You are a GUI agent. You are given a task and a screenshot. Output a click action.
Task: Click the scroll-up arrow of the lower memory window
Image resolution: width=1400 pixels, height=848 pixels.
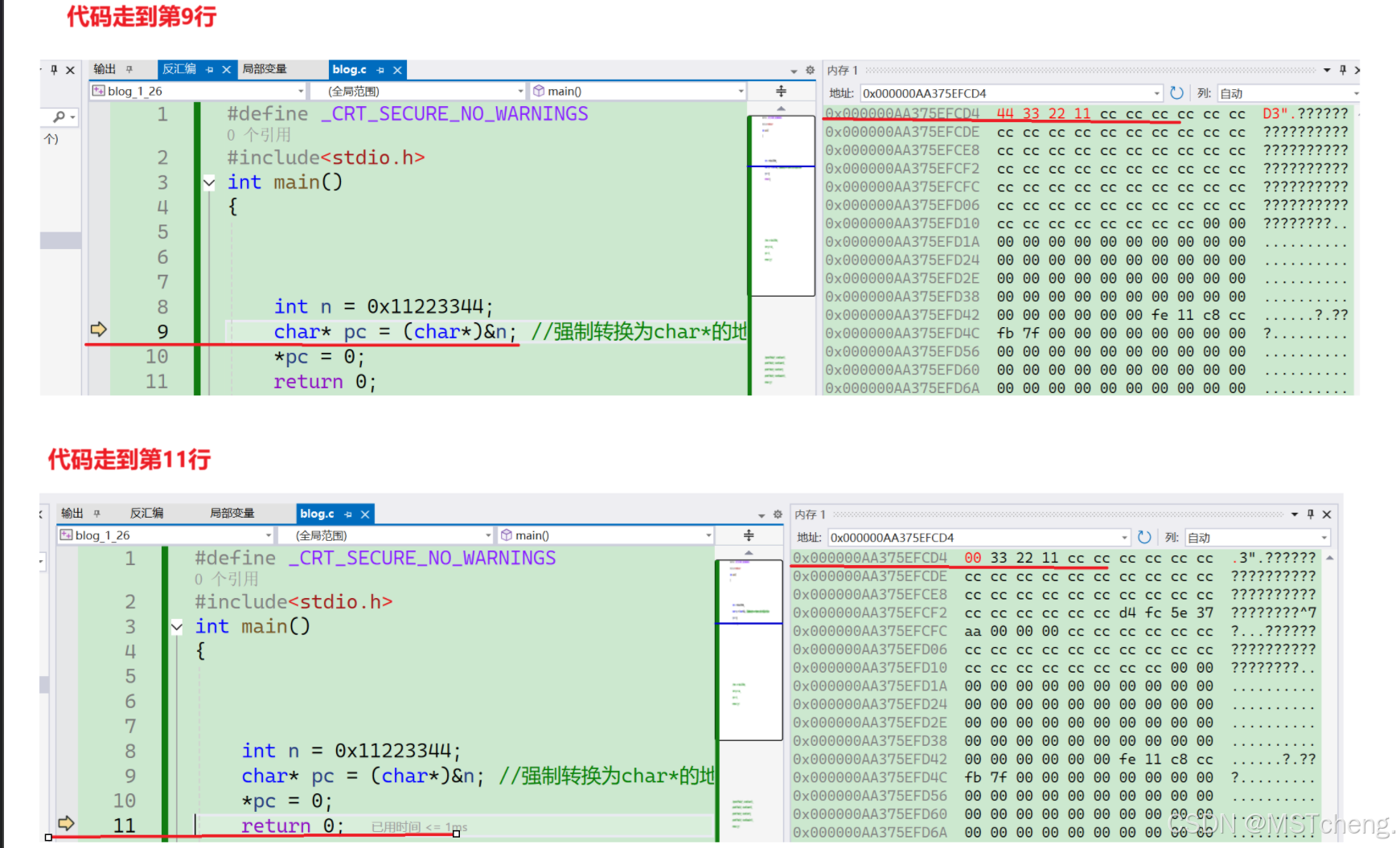tap(1330, 557)
